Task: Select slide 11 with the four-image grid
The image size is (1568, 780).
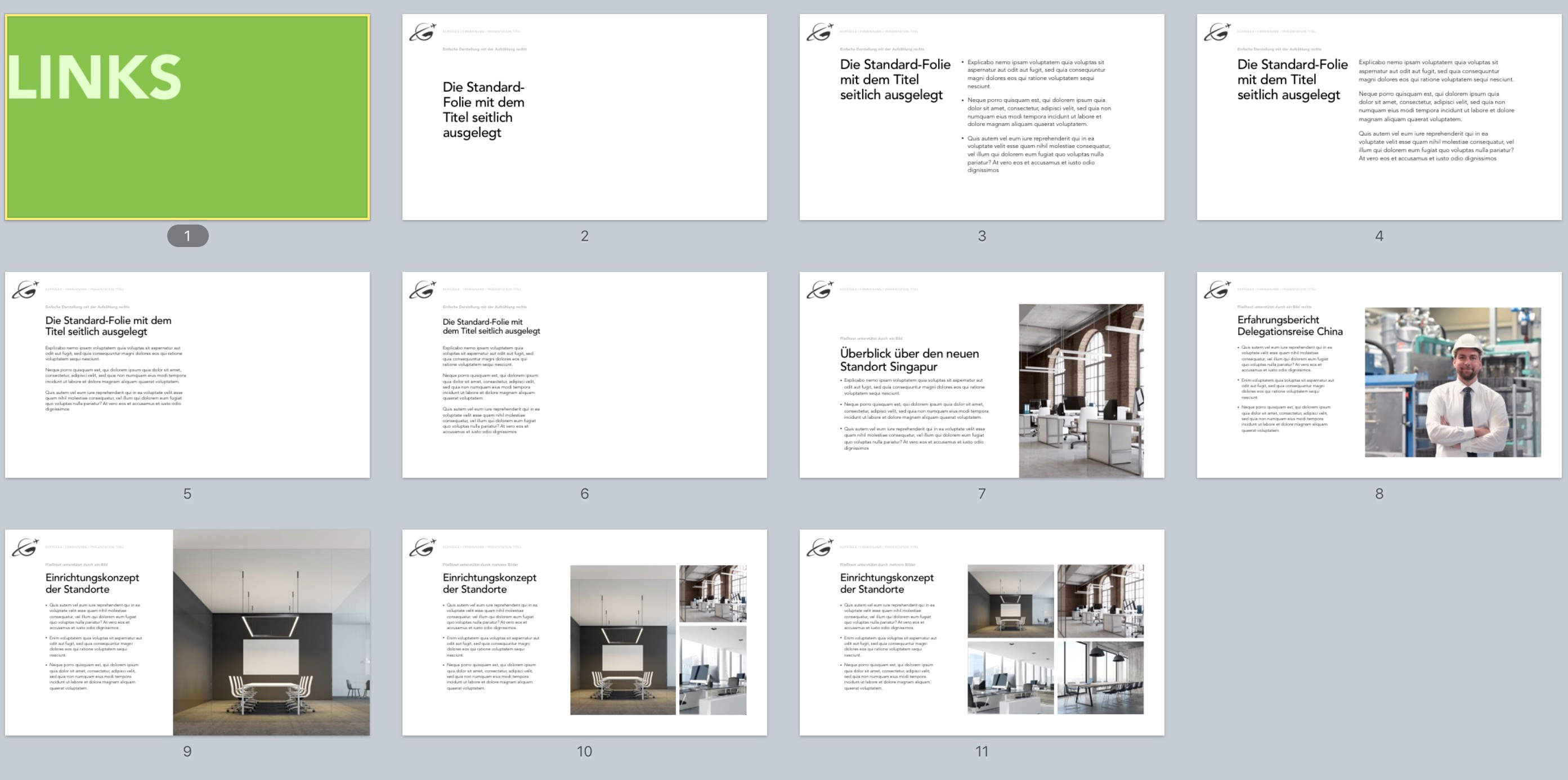Action: coord(981,632)
